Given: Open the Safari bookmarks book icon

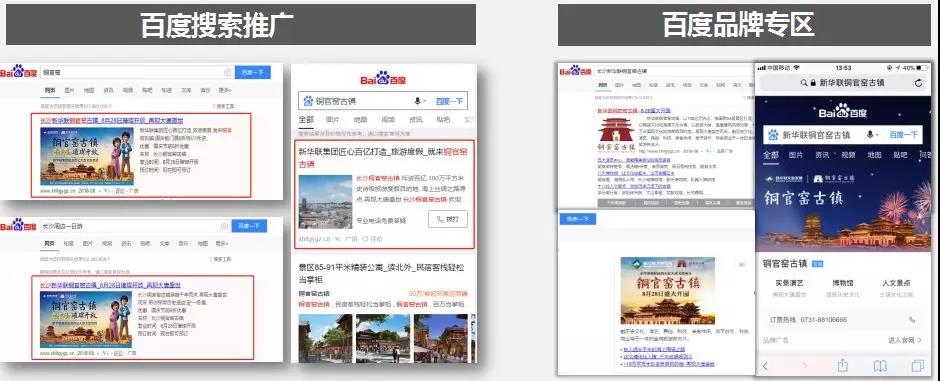Looking at the screenshot, I should 879,365.
